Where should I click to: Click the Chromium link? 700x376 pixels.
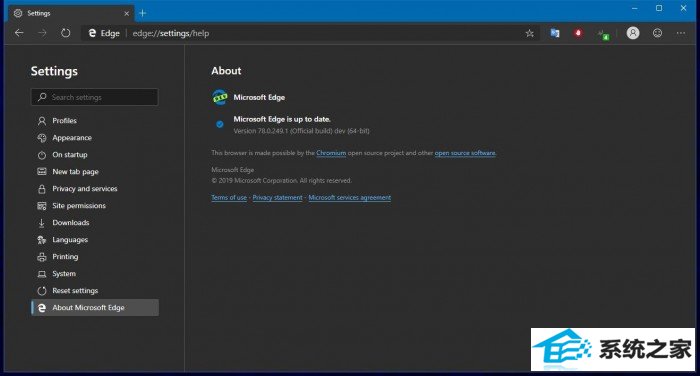(331, 153)
